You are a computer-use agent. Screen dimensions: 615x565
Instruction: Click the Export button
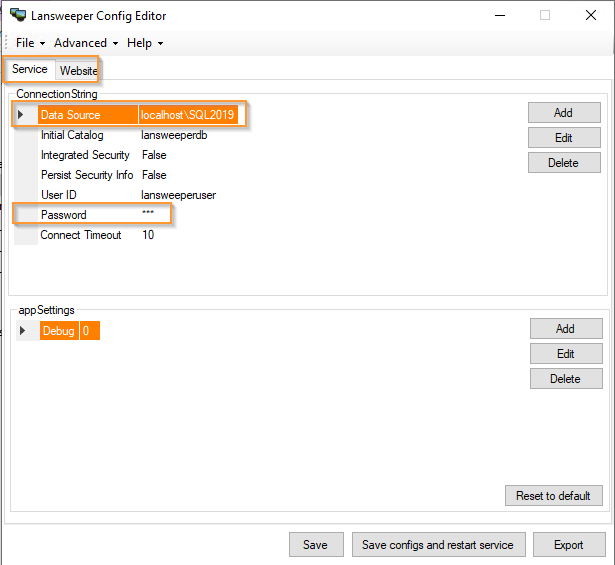coord(568,545)
